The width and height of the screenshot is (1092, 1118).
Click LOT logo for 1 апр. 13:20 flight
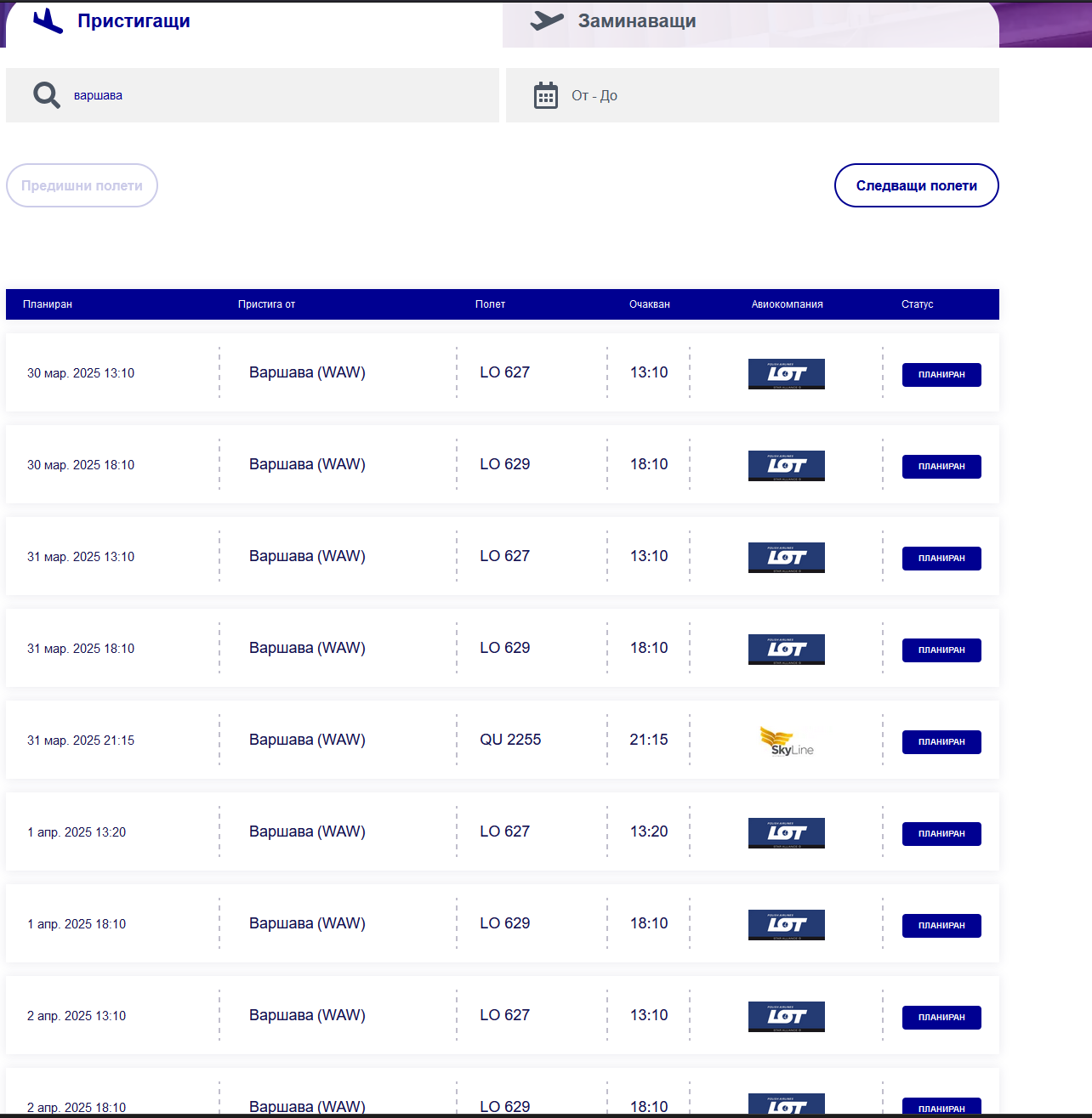point(787,833)
